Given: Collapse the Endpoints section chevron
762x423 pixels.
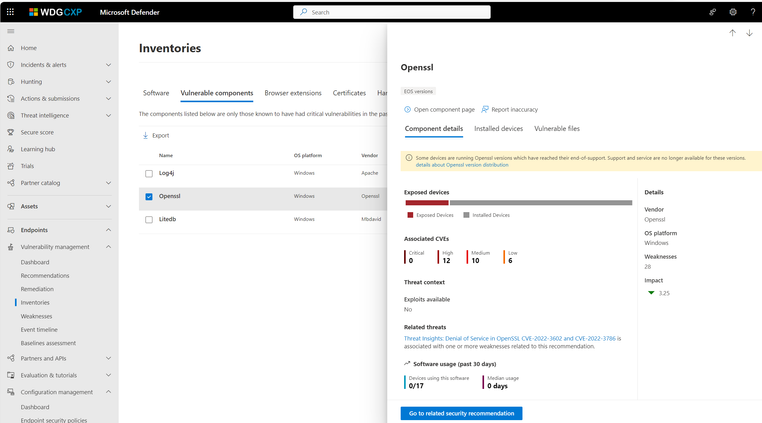Looking at the screenshot, I should coord(108,230).
